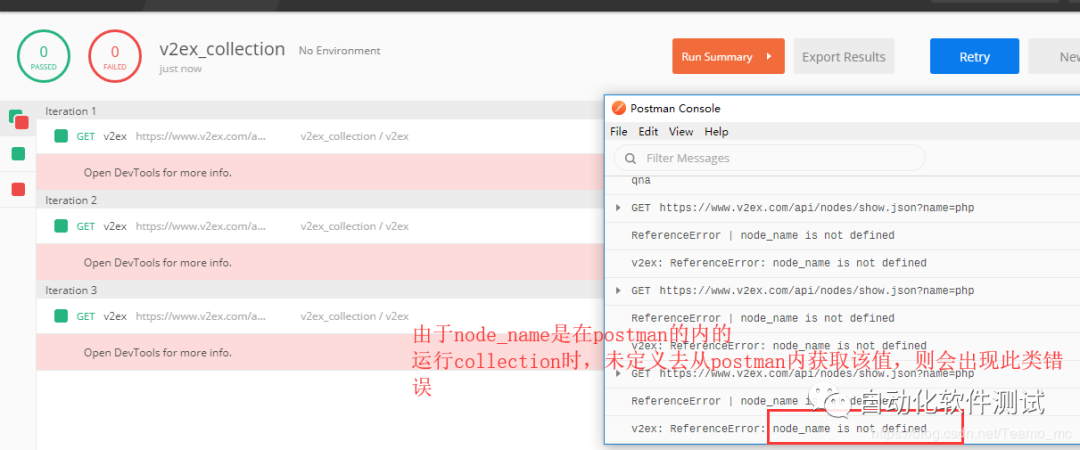Click green status square in Iteration 3 row
Viewport: 1080px width, 450px height.
61,316
